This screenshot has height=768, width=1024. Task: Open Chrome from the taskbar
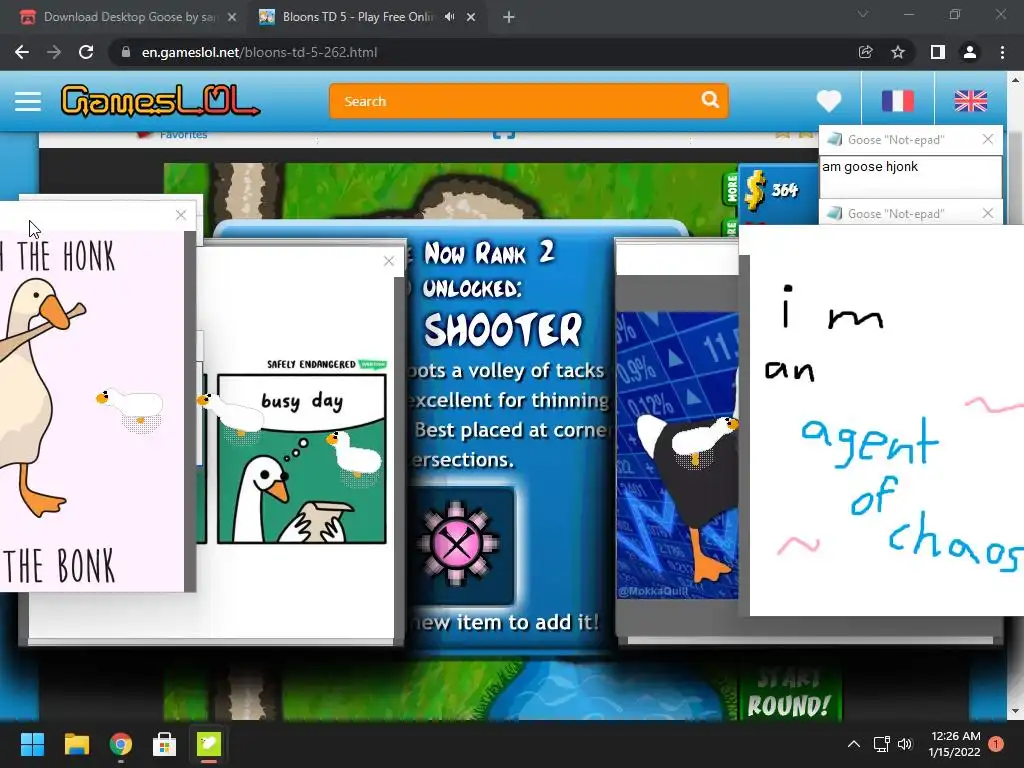tap(121, 744)
